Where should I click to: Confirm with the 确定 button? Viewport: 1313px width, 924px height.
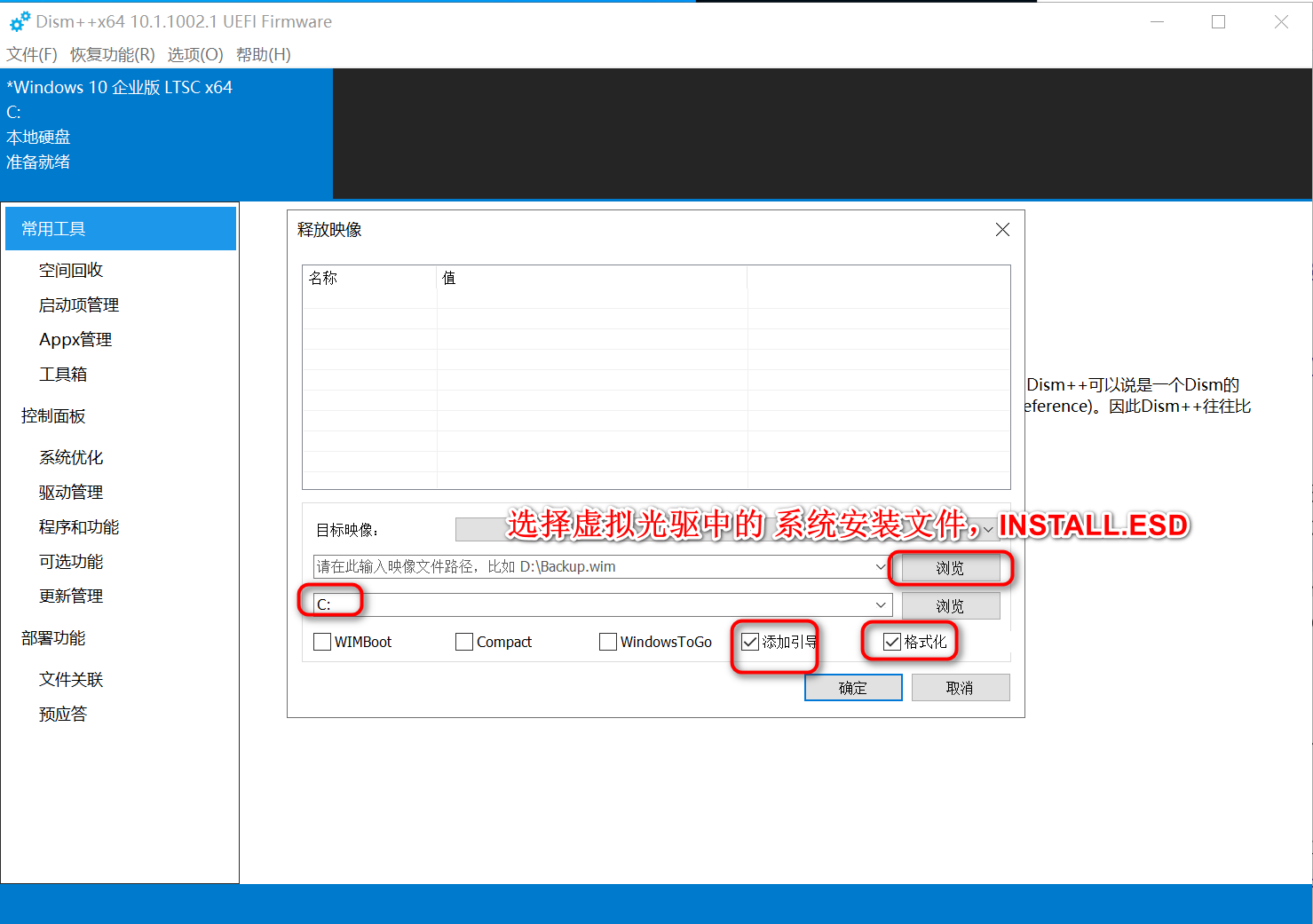(x=853, y=688)
